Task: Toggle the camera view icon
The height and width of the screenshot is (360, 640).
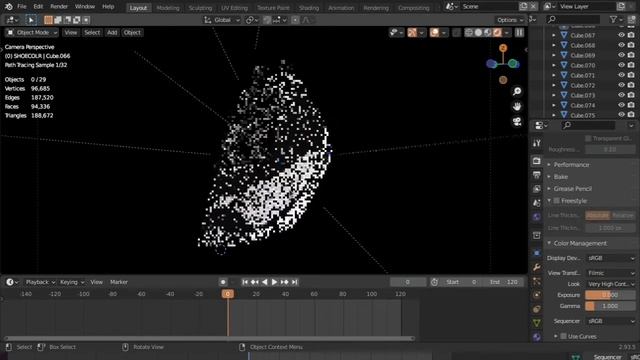Action: (517, 122)
